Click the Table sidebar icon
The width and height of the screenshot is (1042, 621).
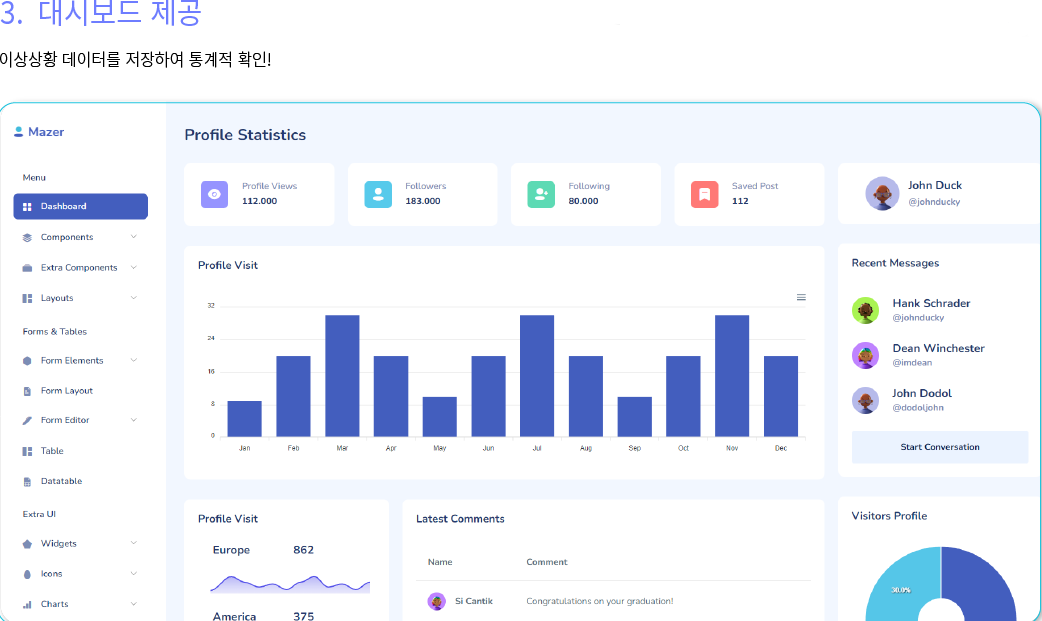pyautogui.click(x=27, y=451)
